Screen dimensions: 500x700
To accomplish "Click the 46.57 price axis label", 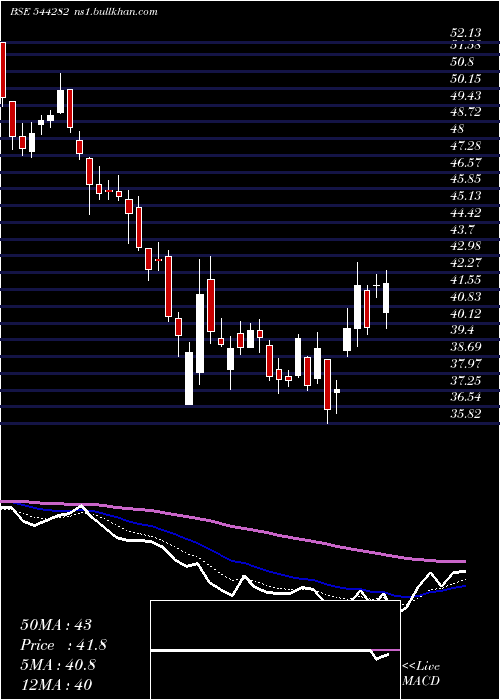I will [466, 162].
